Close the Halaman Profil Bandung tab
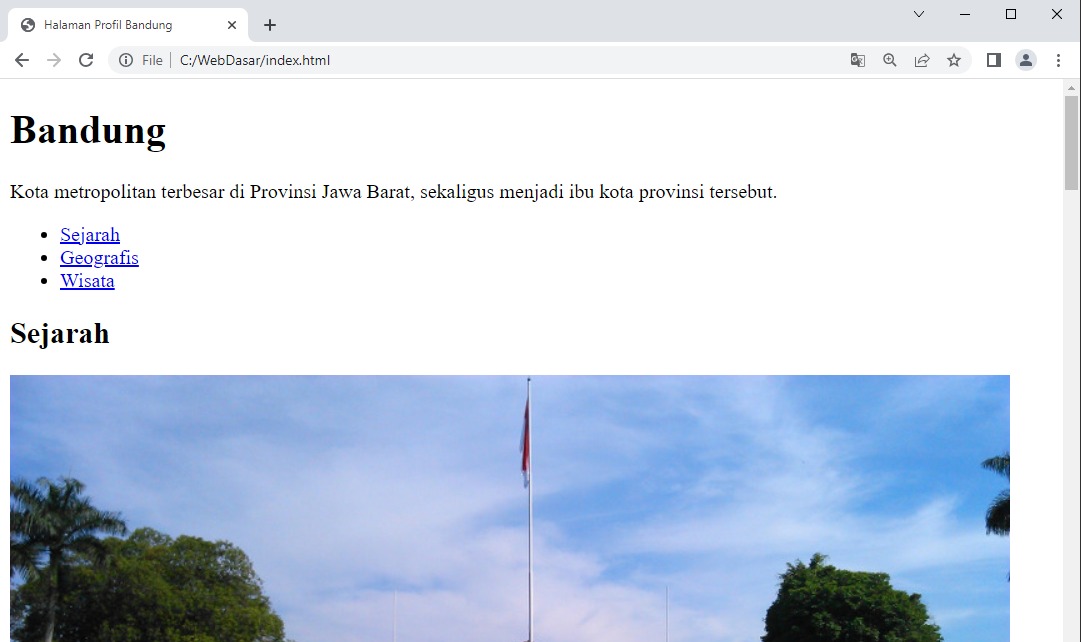This screenshot has width=1081, height=642. click(x=232, y=25)
